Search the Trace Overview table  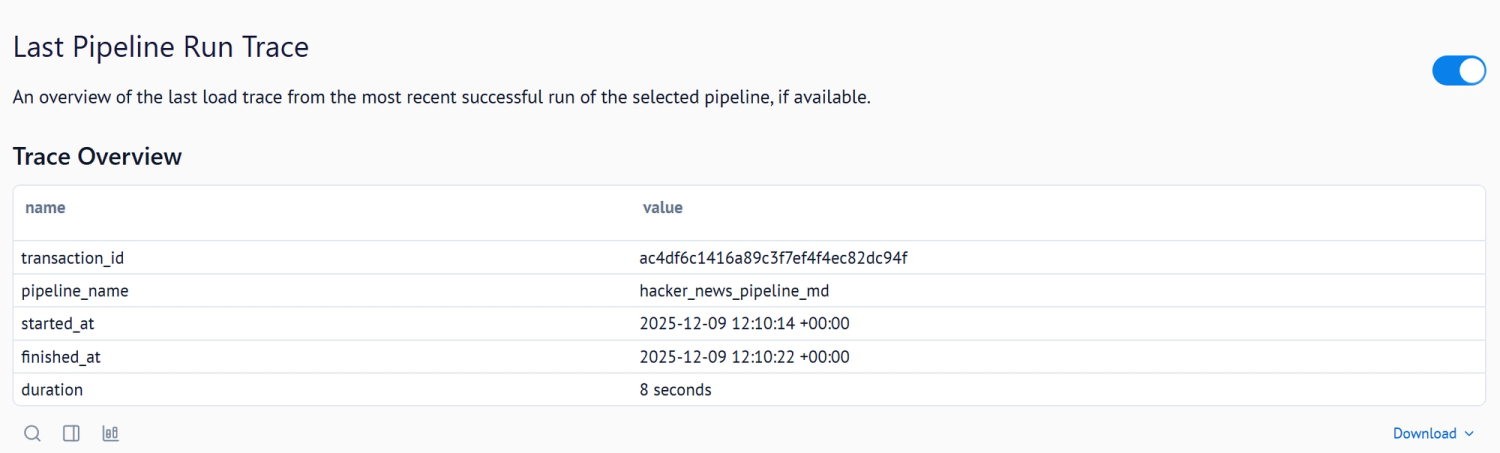[32, 433]
